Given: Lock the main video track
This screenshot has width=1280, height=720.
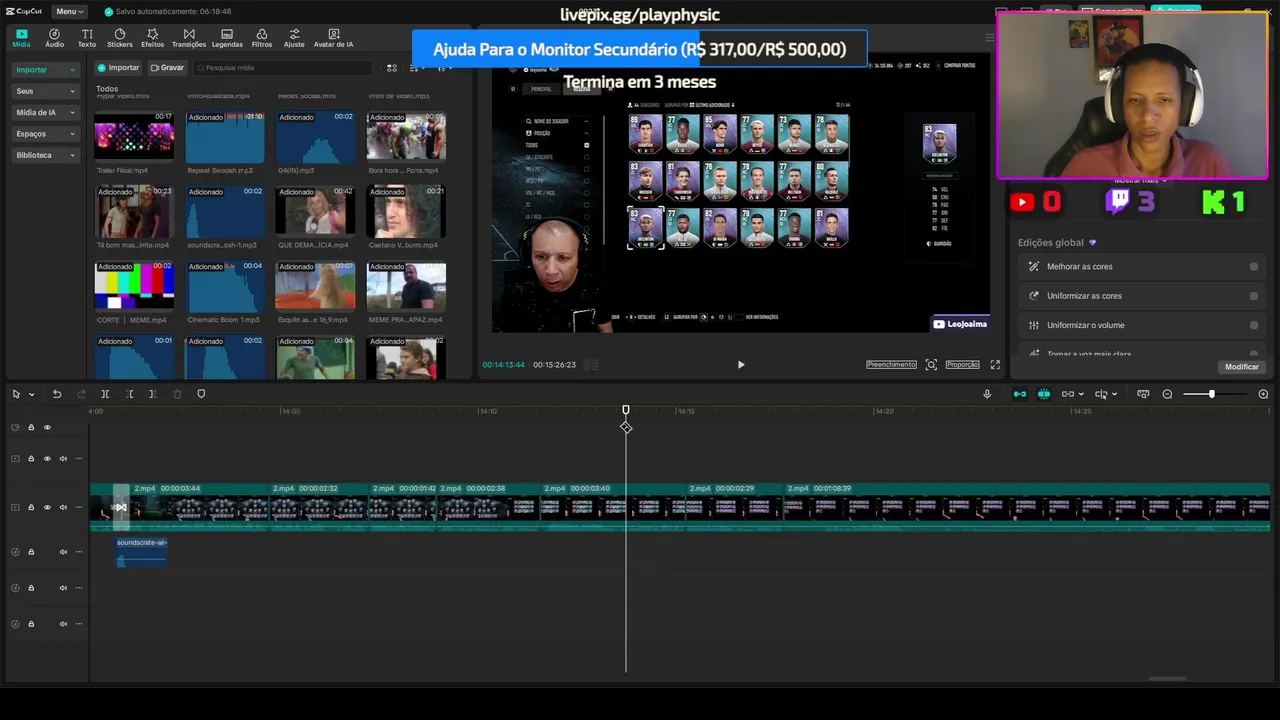Looking at the screenshot, I should 31,508.
